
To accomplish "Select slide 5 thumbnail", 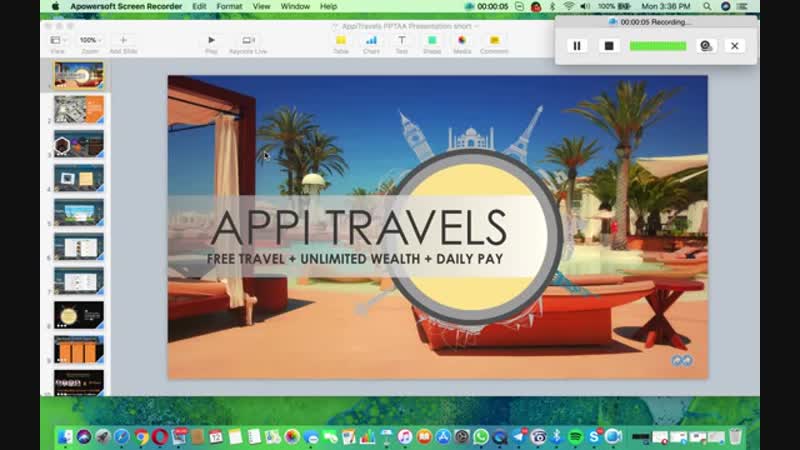I will coord(79,212).
